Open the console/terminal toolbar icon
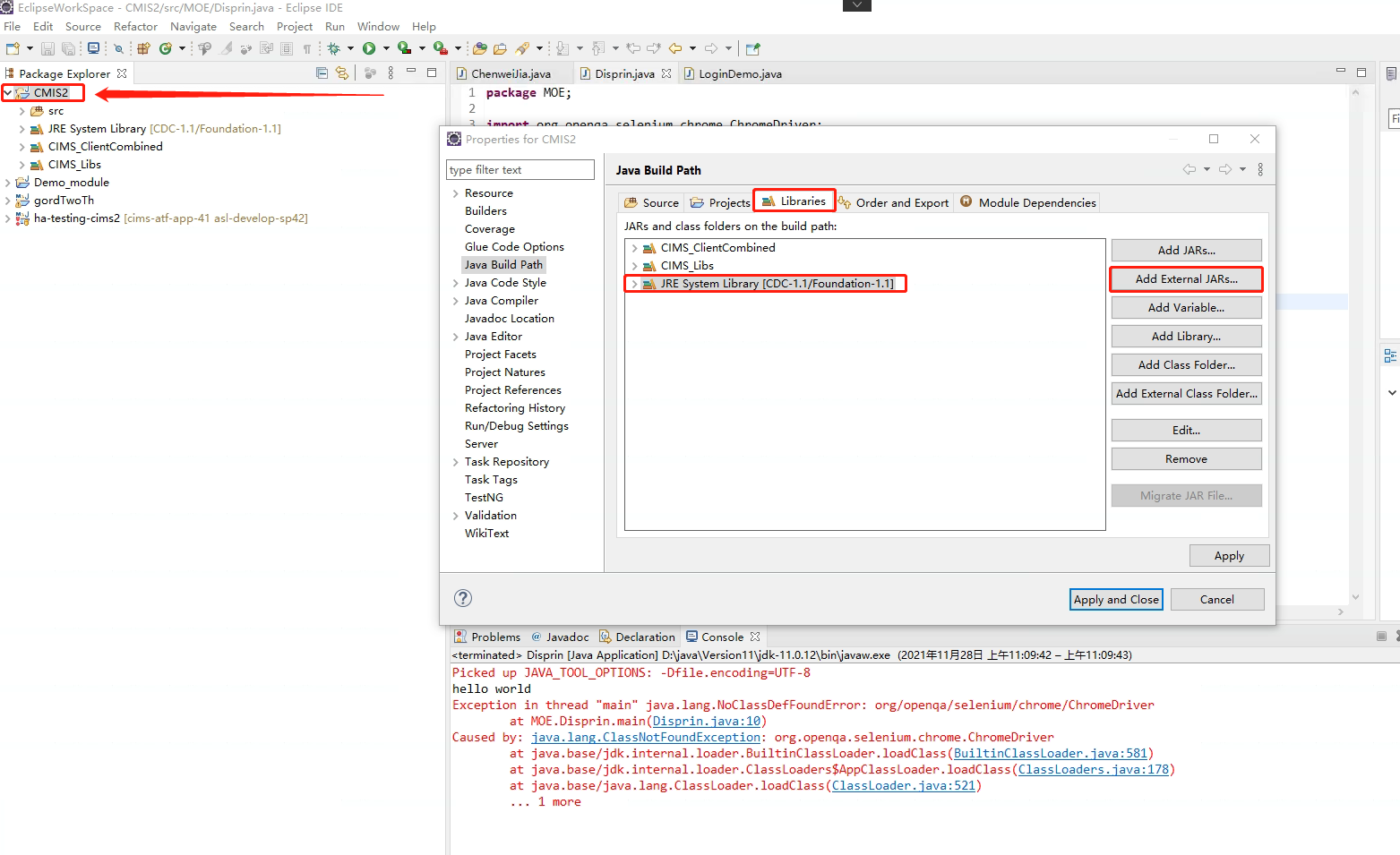 click(93, 48)
